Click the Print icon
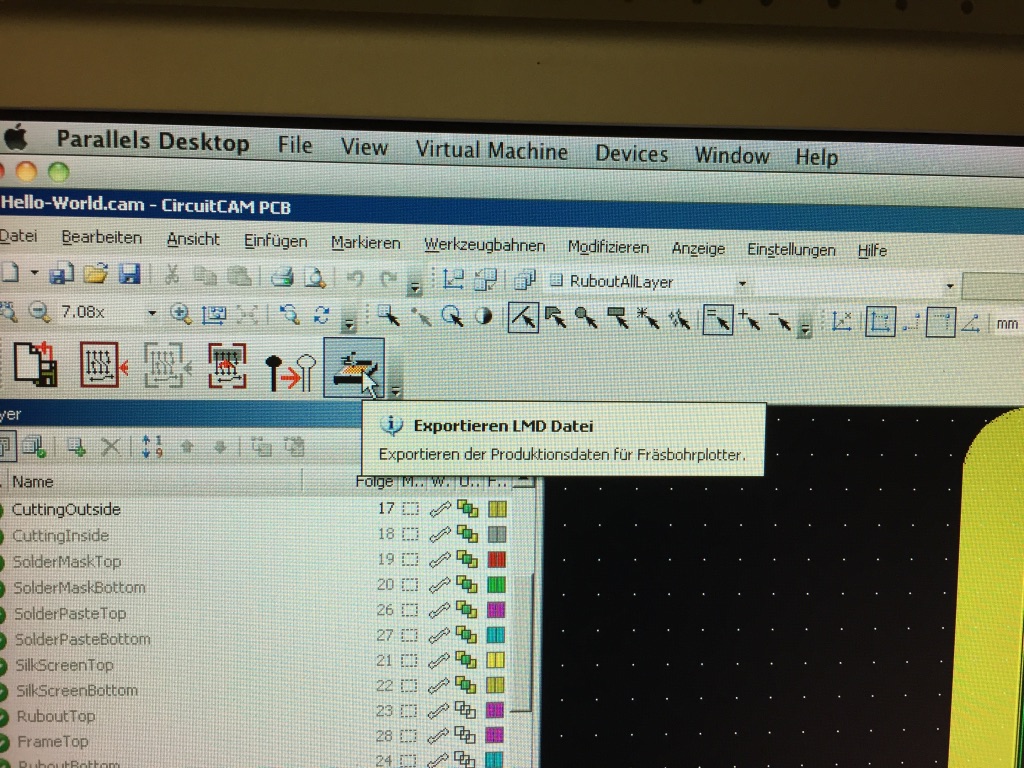 (x=281, y=278)
